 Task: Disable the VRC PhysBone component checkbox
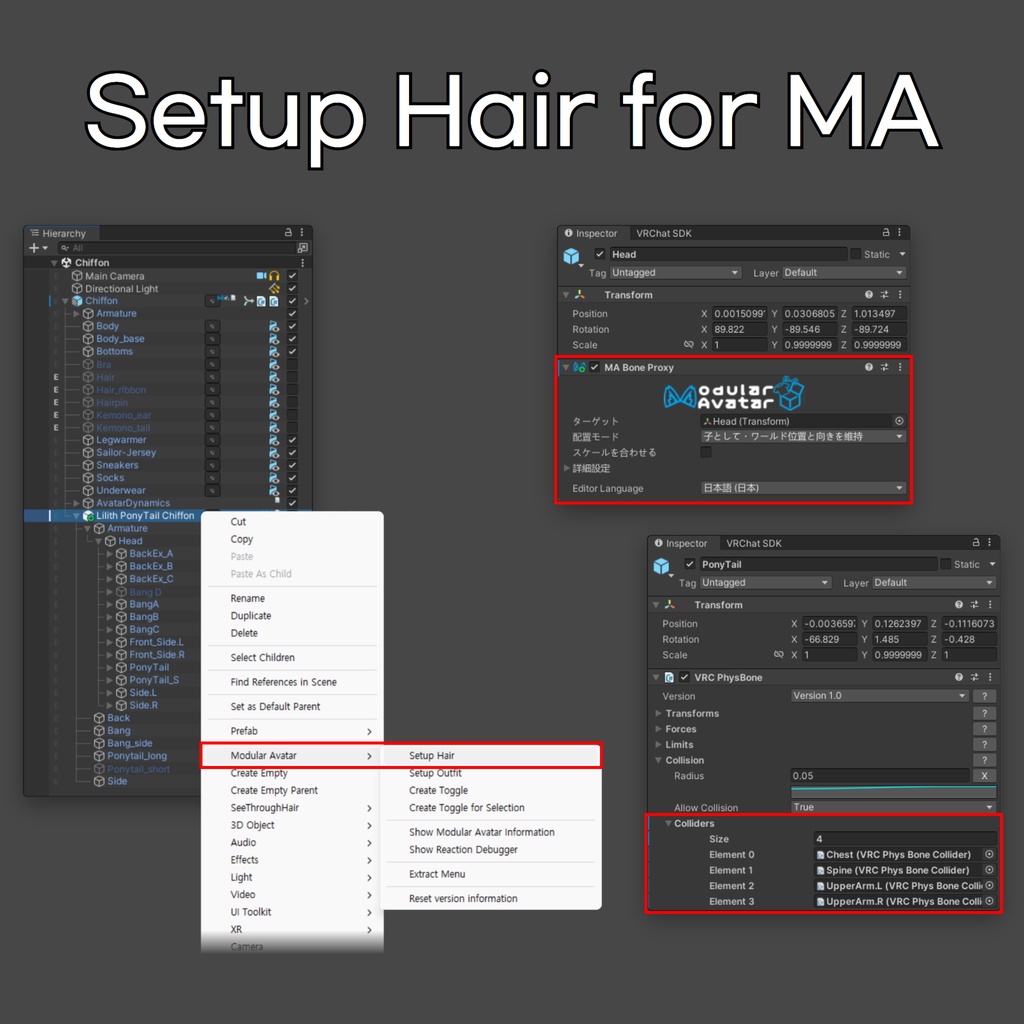pyautogui.click(x=684, y=677)
